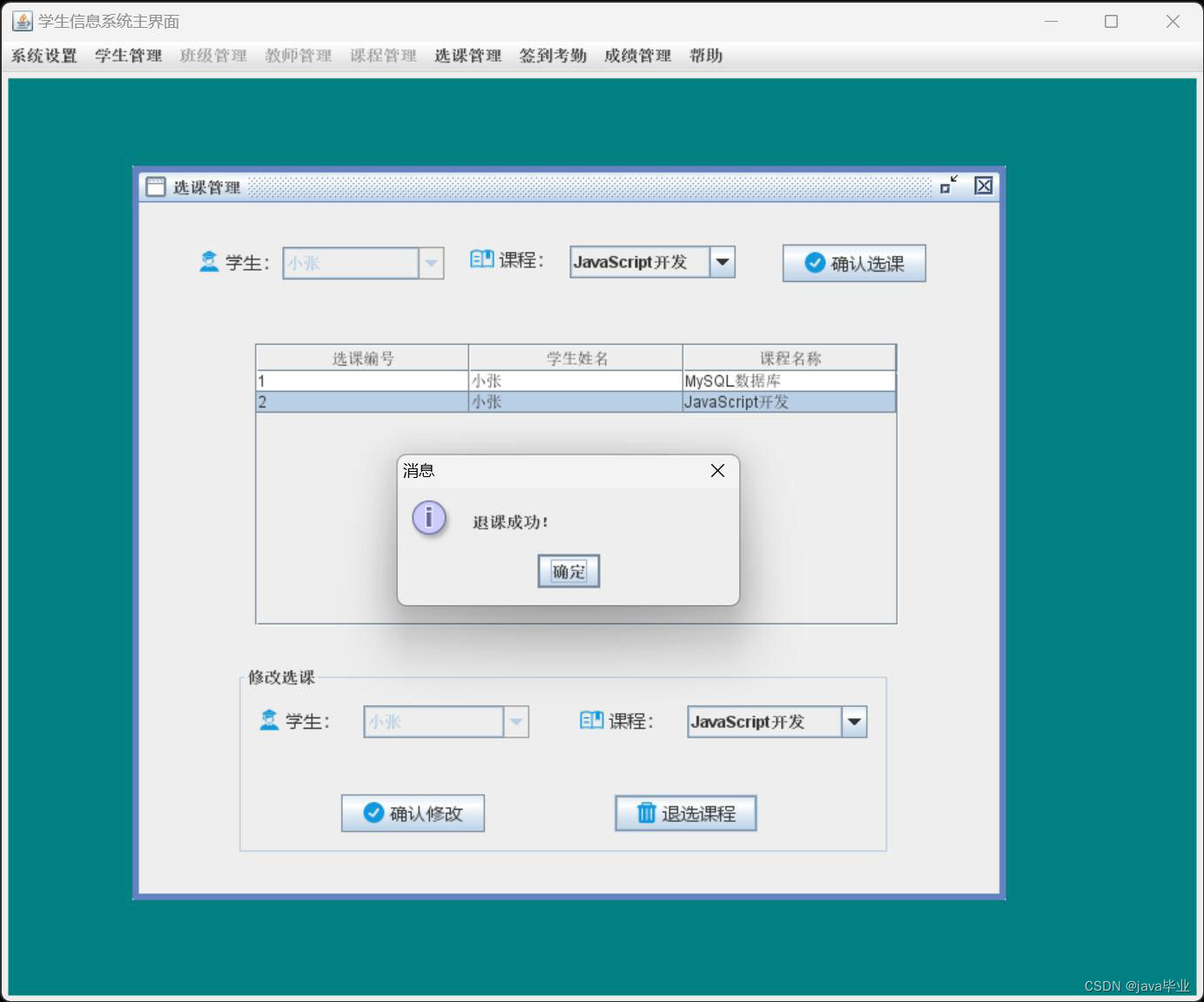Open the 成绩管理 menu
The image size is (1204, 1002).
pyautogui.click(x=638, y=56)
